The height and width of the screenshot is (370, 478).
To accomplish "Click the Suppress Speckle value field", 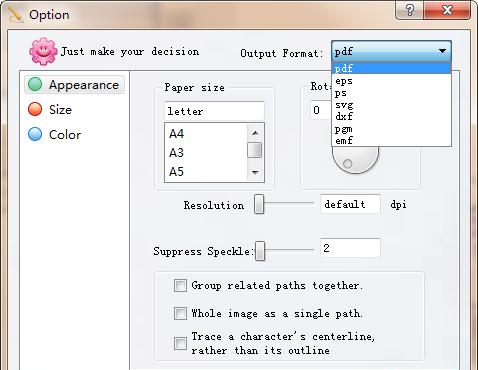I will click(350, 248).
